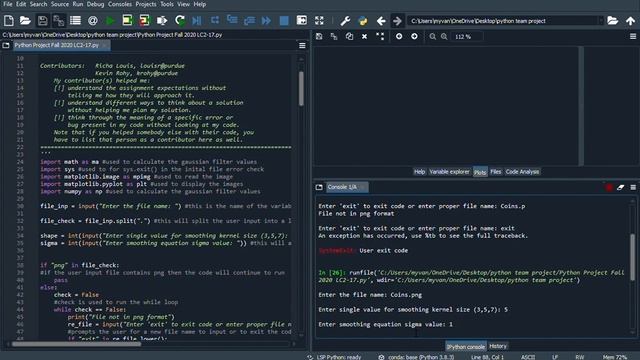Screen dimensions: 640x360
Task: Switch to the Files tab
Action: (x=496, y=172)
